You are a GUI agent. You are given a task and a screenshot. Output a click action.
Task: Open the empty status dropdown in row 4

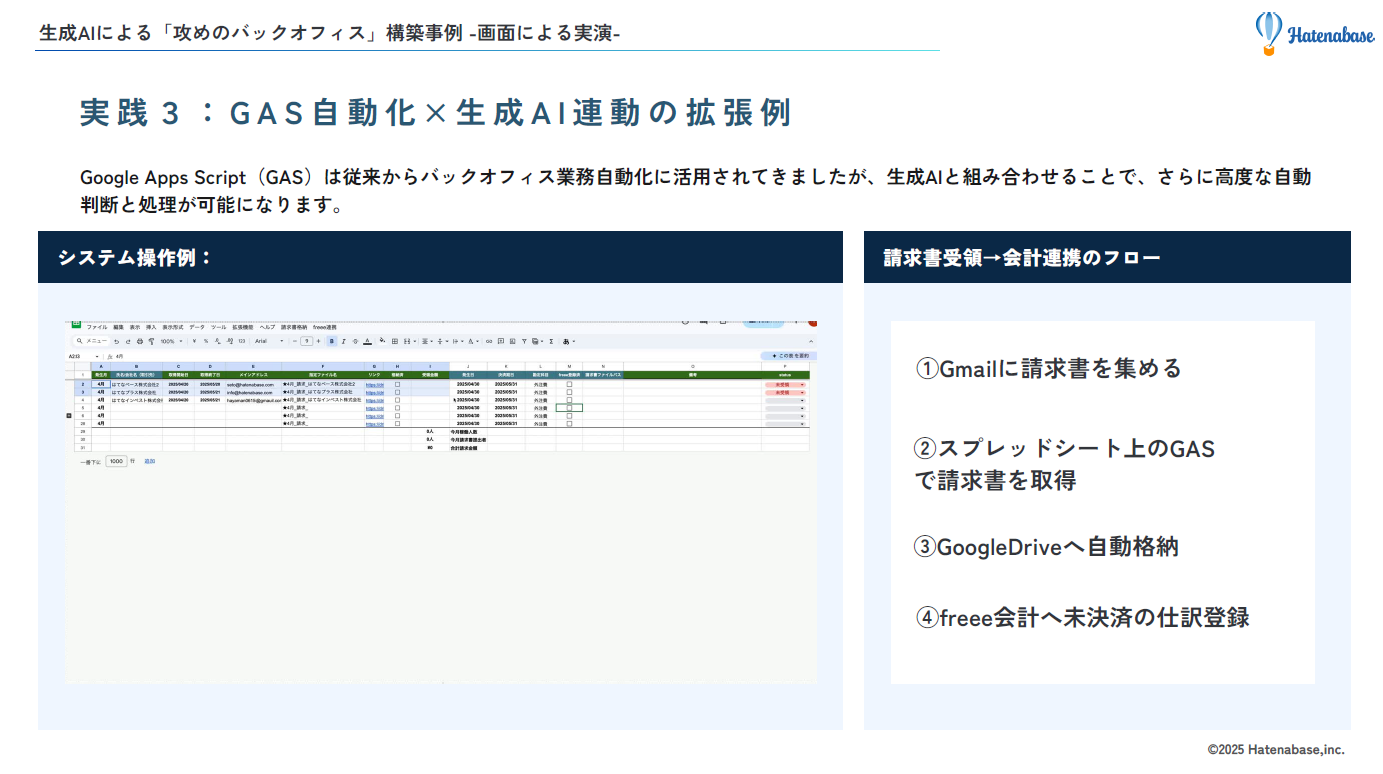point(785,400)
